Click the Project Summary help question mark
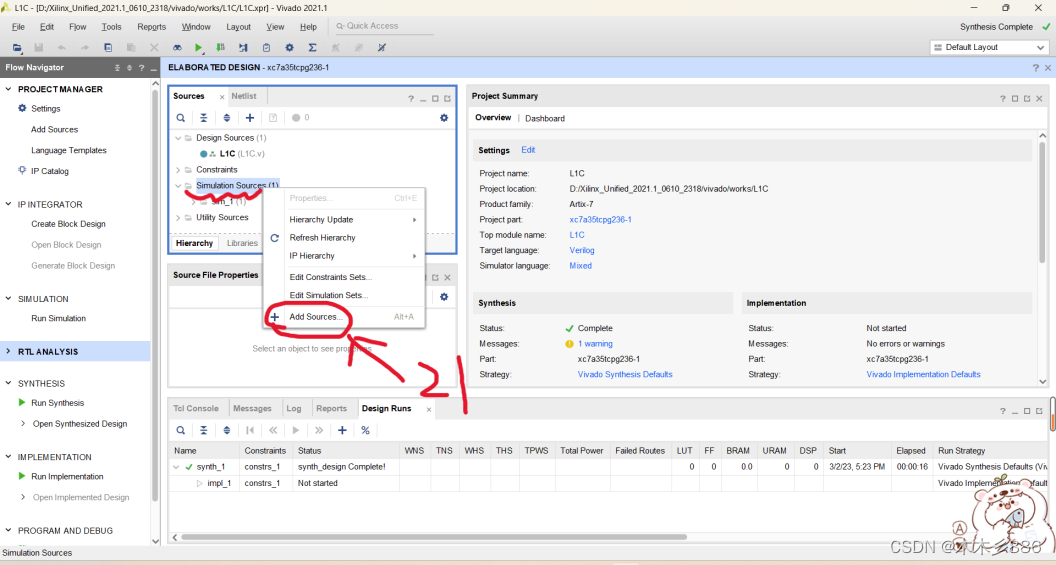The width and height of the screenshot is (1056, 565). click(1002, 98)
